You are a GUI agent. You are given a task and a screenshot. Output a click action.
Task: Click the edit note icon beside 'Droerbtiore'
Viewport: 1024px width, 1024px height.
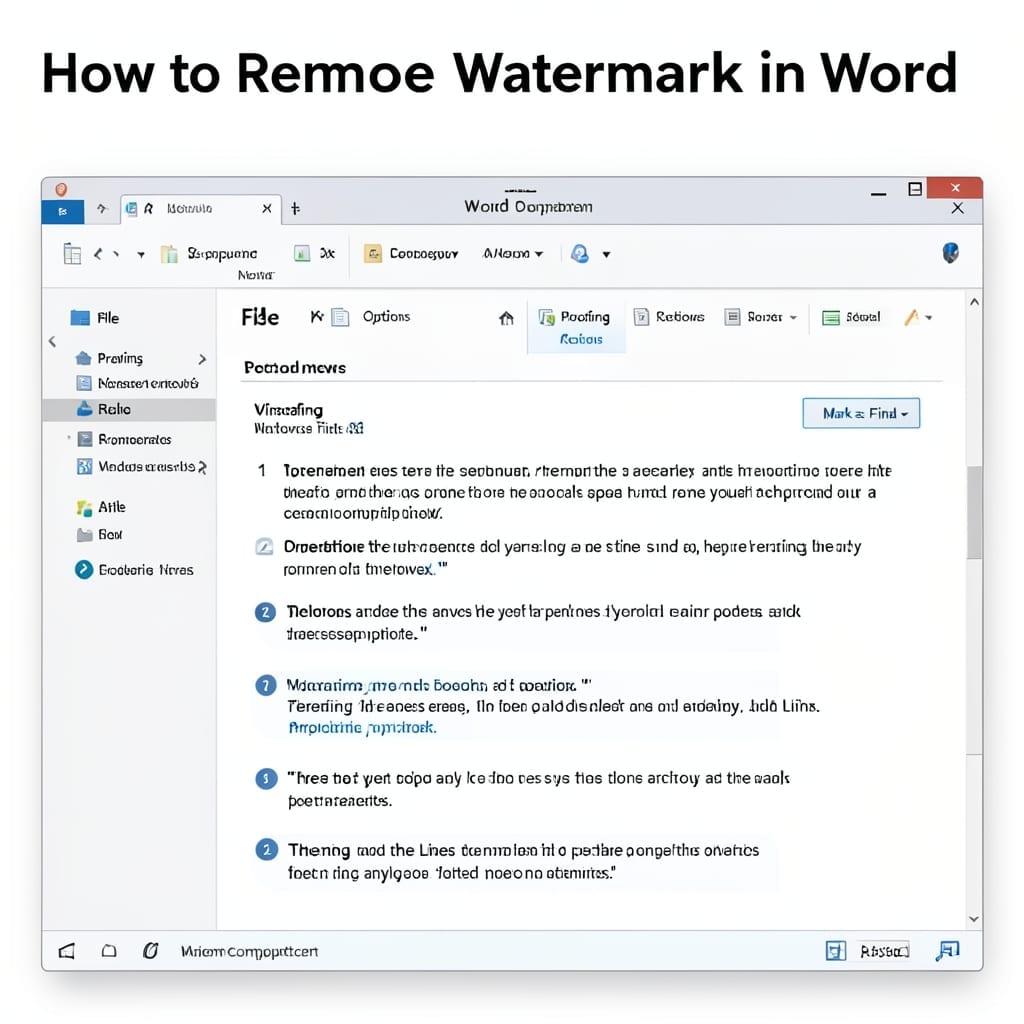264,547
